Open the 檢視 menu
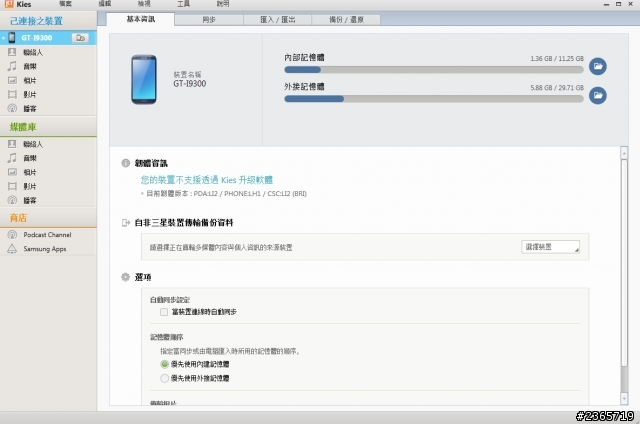The width and height of the screenshot is (640, 424). (144, 4)
